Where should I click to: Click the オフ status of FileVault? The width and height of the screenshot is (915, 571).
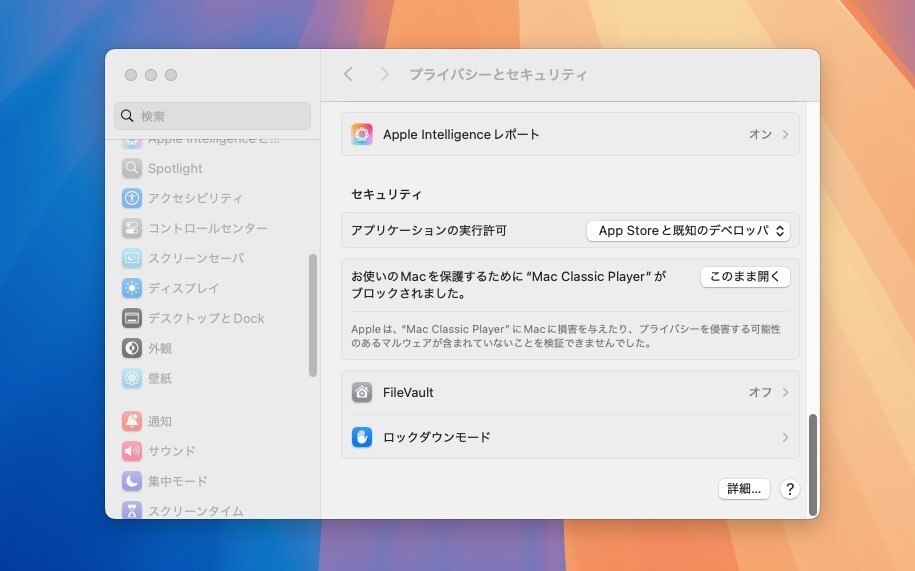click(x=760, y=393)
